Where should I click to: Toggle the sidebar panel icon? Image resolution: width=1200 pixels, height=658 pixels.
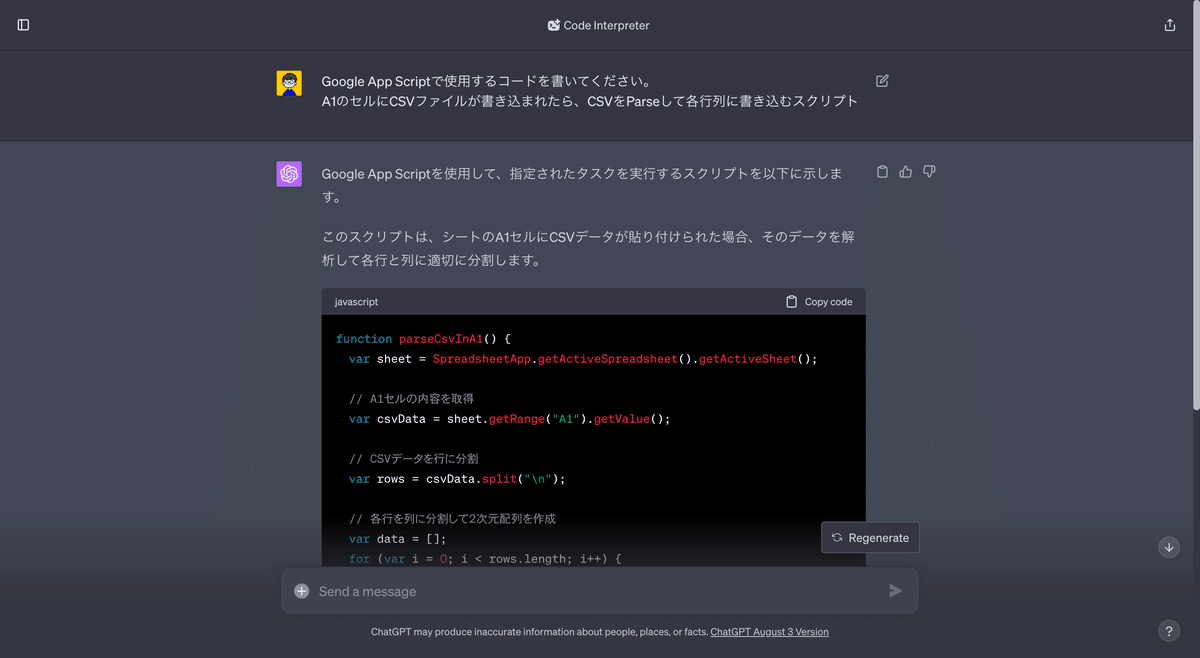(24, 25)
